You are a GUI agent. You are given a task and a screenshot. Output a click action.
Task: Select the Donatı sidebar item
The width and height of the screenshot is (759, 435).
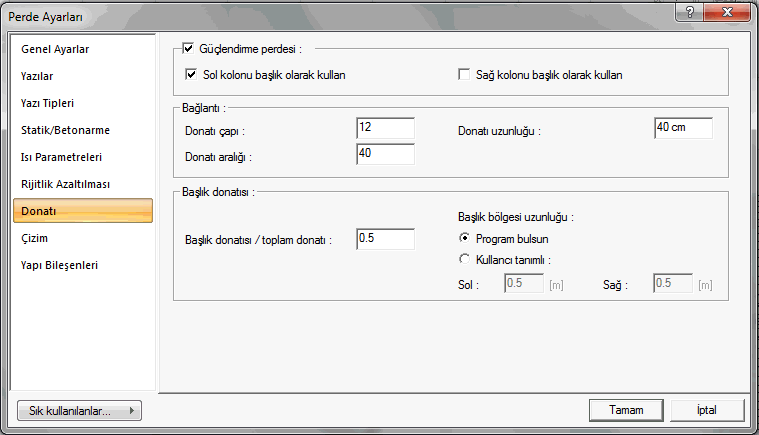tap(83, 211)
